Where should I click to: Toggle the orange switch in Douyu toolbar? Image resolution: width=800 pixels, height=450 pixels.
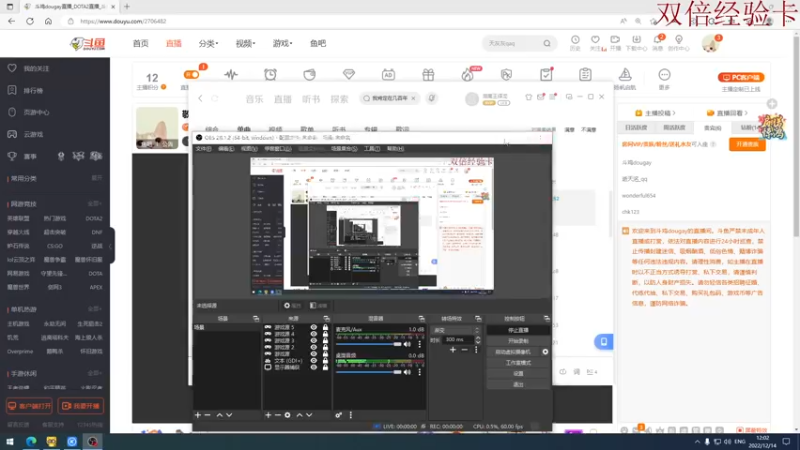(x=192, y=75)
